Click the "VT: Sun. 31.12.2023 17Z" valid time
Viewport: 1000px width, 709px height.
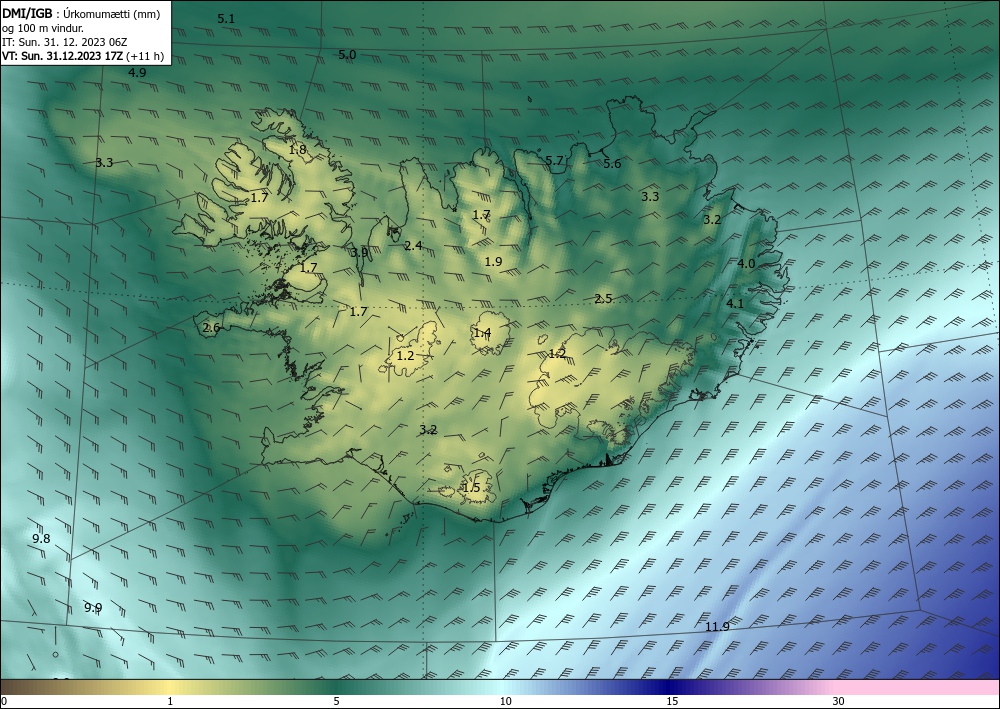61,56
